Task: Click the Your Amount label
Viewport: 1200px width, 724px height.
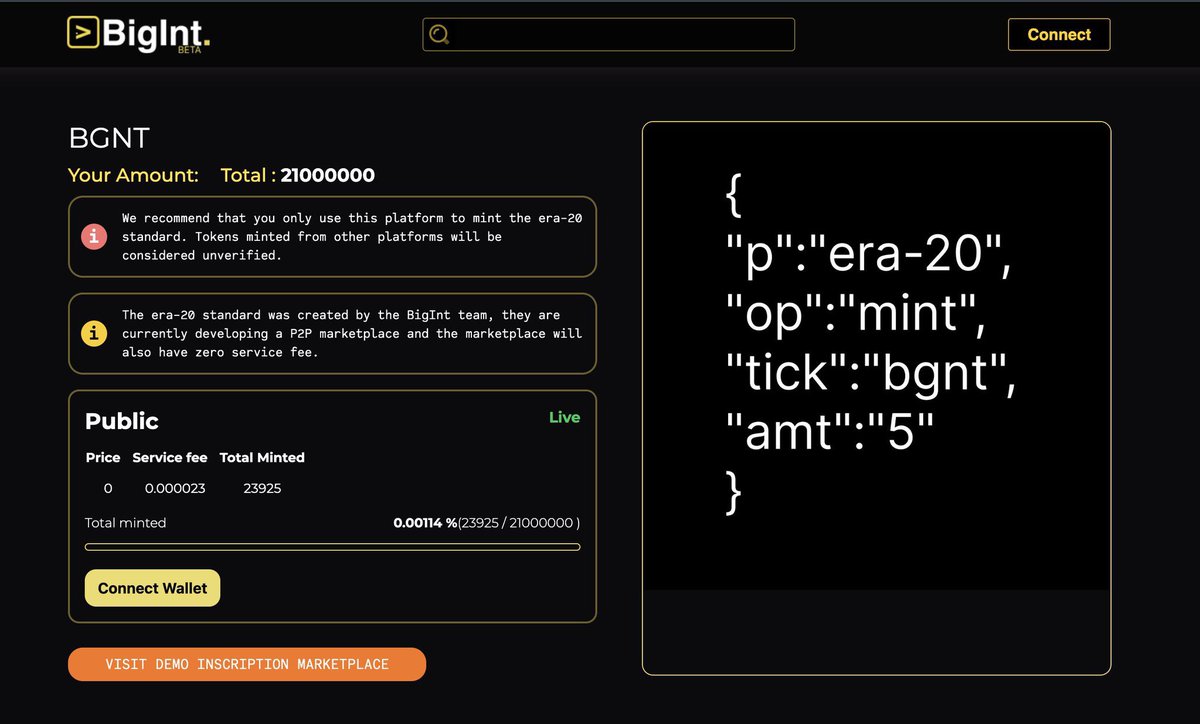Action: coord(133,175)
